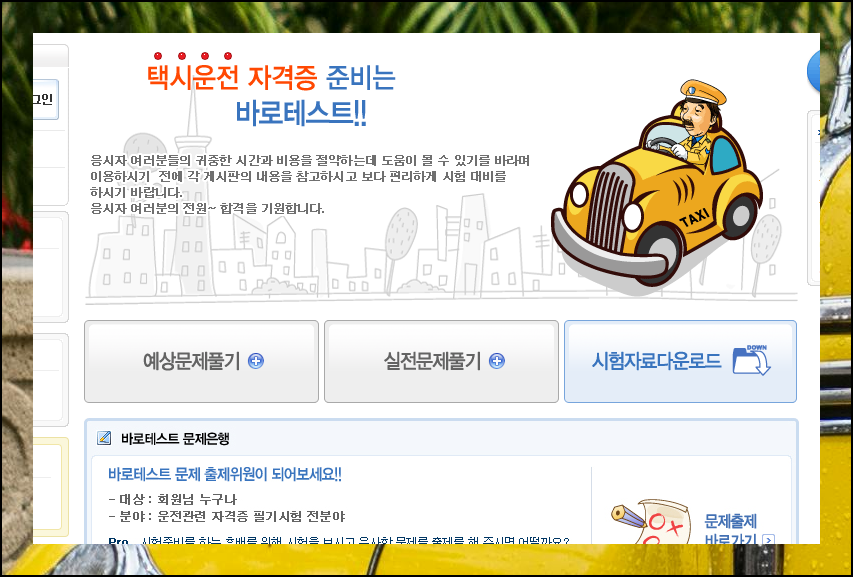
Task: Click the plus icon beside 예상문제풀기
Action: 256,361
